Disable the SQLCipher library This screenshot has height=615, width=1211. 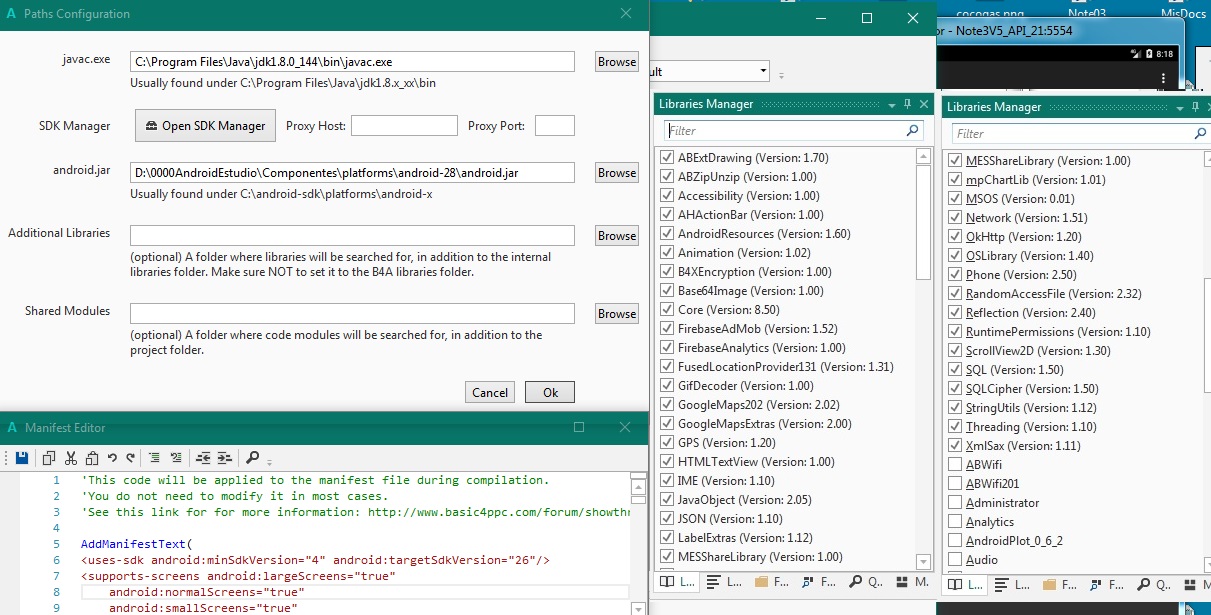point(955,388)
